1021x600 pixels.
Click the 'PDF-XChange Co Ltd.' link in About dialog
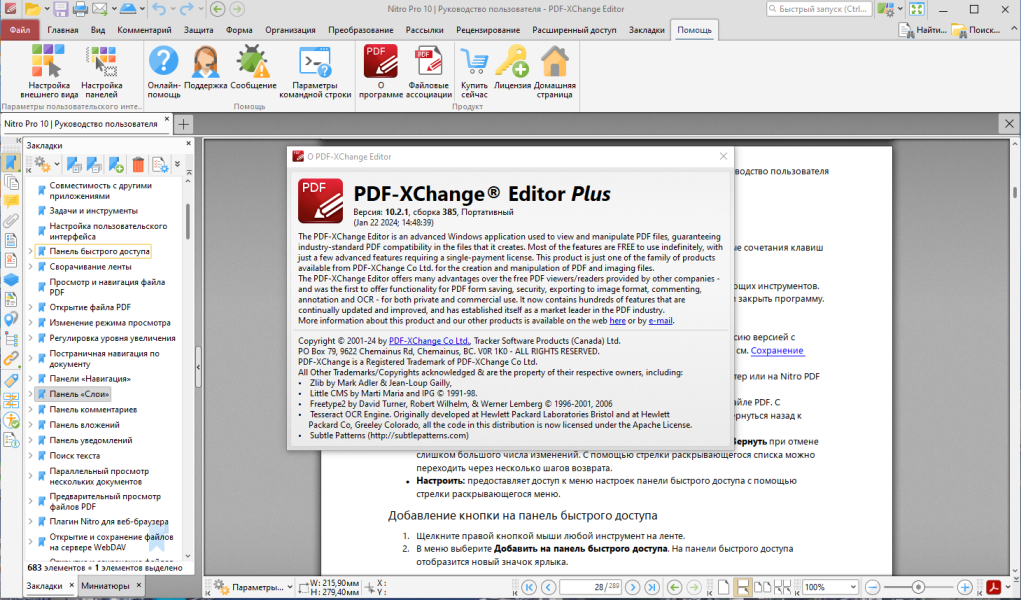429,341
